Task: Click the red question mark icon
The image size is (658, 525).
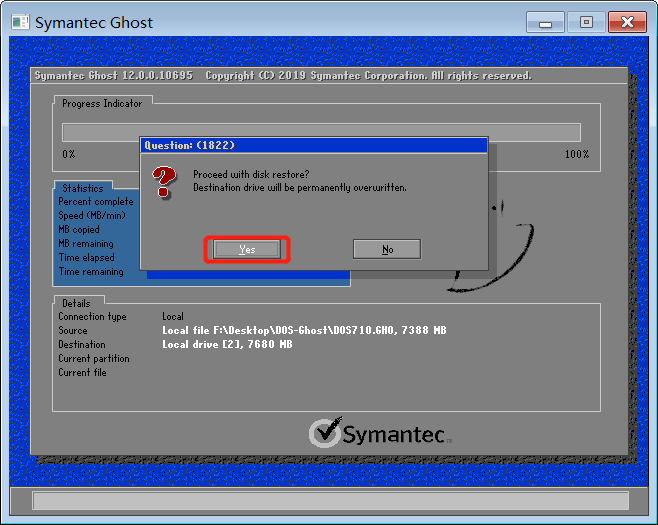Action: pos(164,182)
